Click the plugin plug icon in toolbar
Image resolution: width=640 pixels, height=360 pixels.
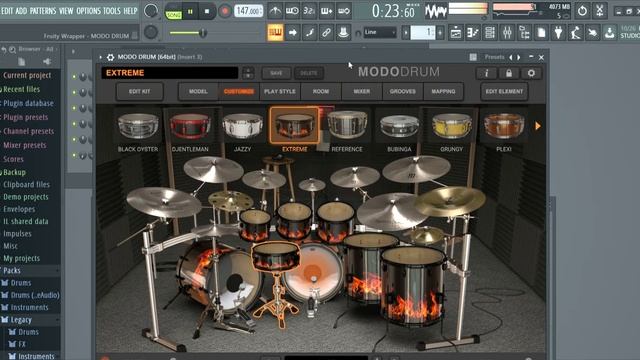click(x=558, y=32)
